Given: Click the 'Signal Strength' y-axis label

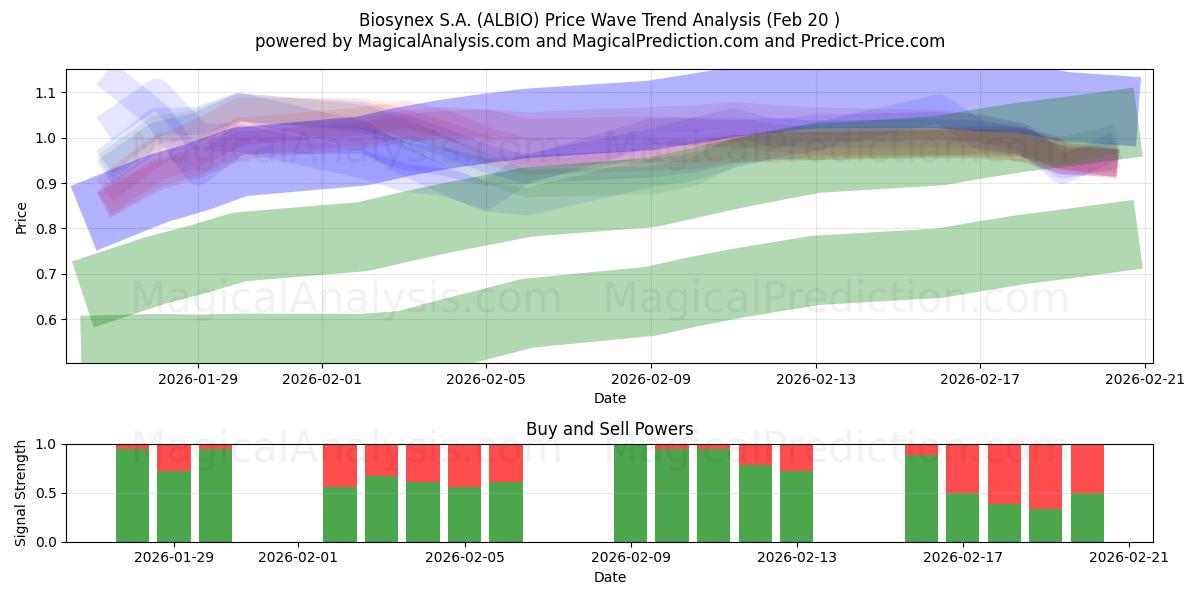Looking at the screenshot, I should (22, 493).
